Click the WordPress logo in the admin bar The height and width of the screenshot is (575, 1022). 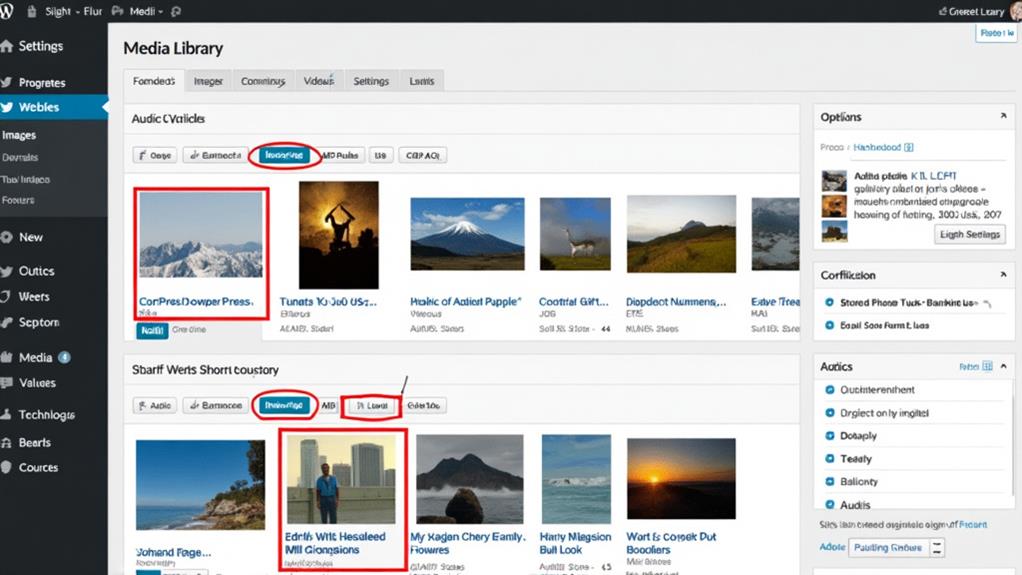[6, 10]
